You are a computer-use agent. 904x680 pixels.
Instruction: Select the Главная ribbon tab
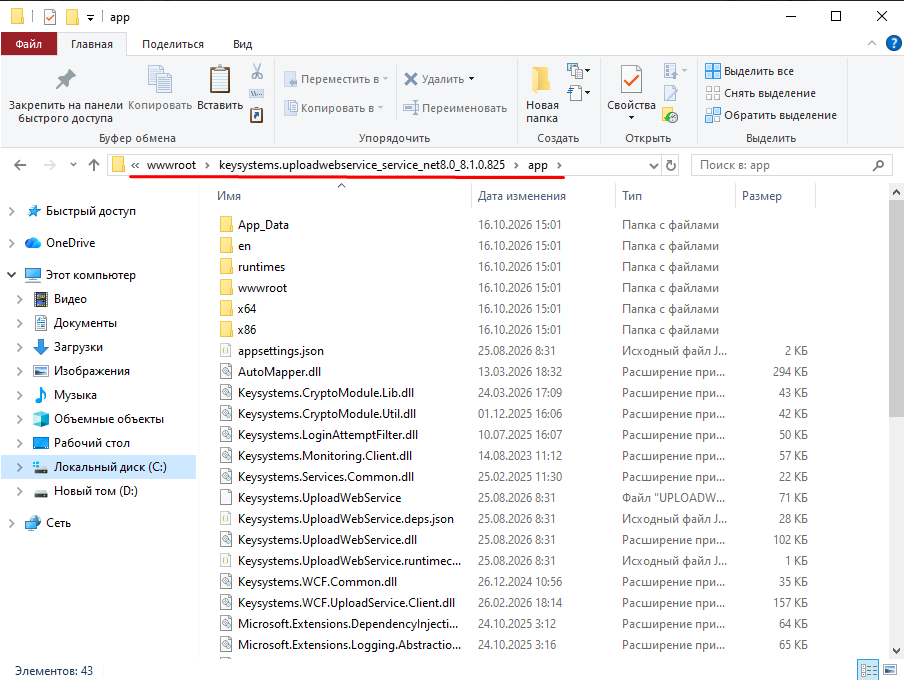(92, 44)
